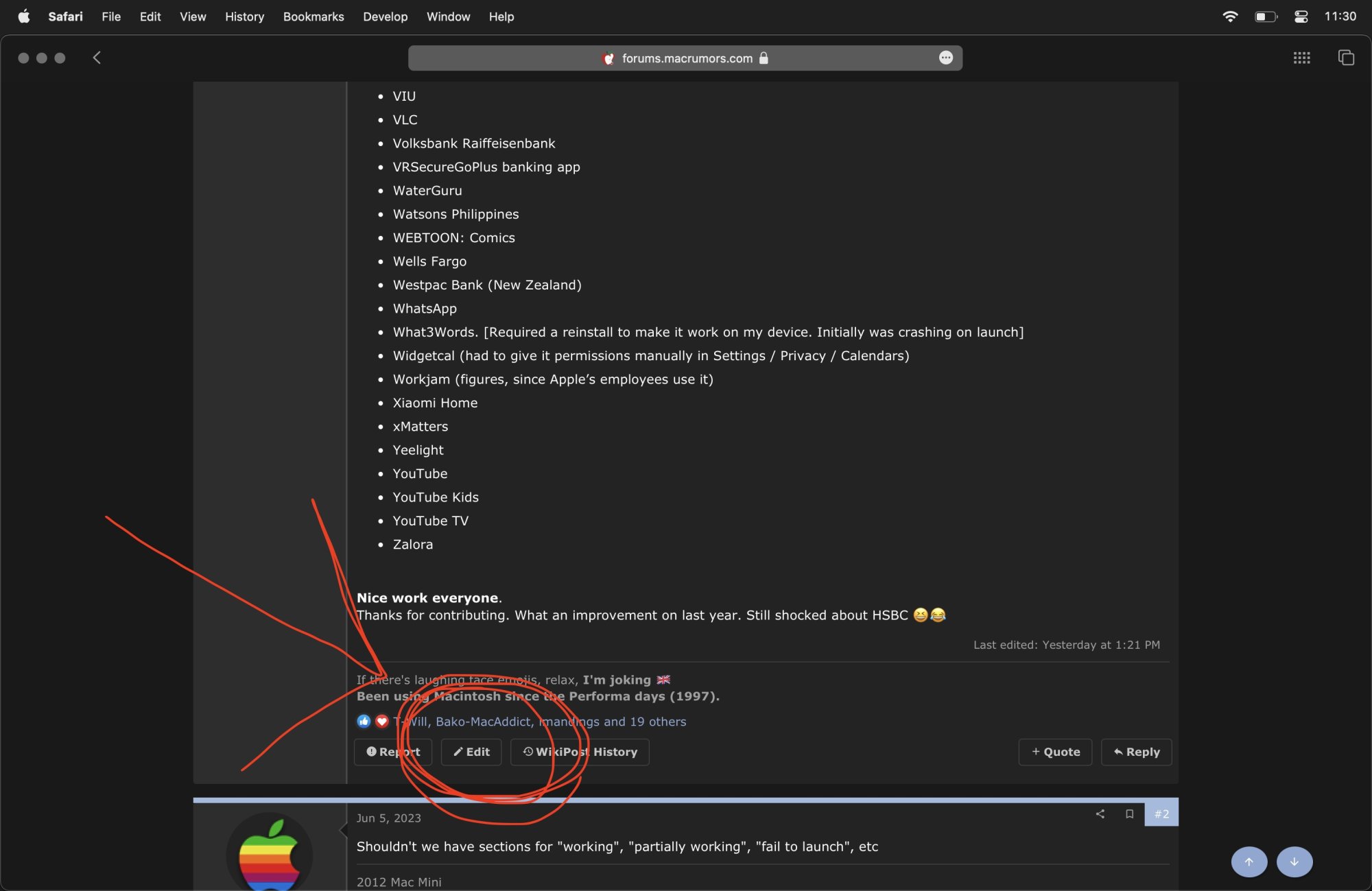The height and width of the screenshot is (891, 1372).
Task: Click the 'VIU' list entry
Action: click(404, 97)
